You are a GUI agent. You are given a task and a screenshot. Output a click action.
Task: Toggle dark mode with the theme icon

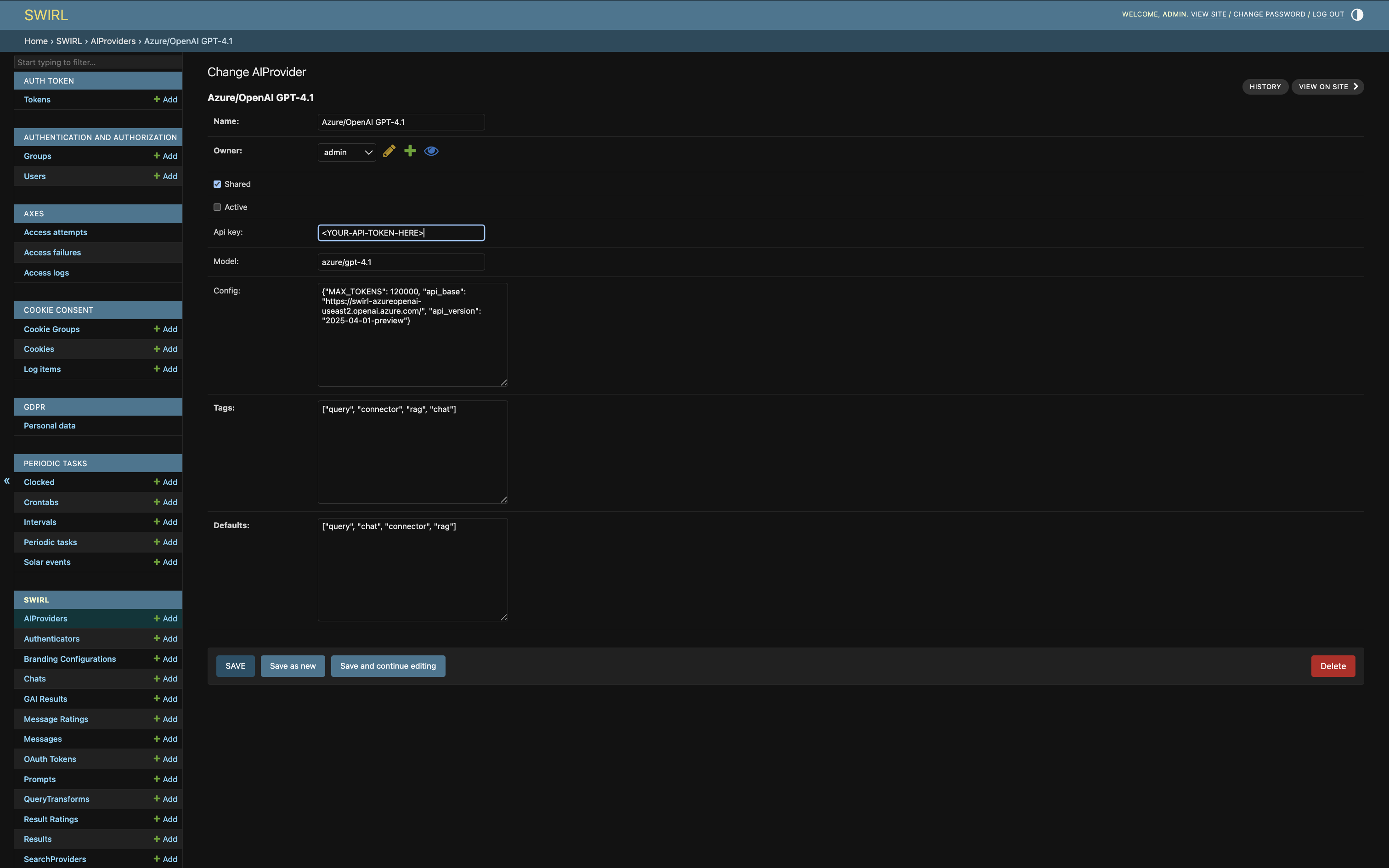[1356, 14]
